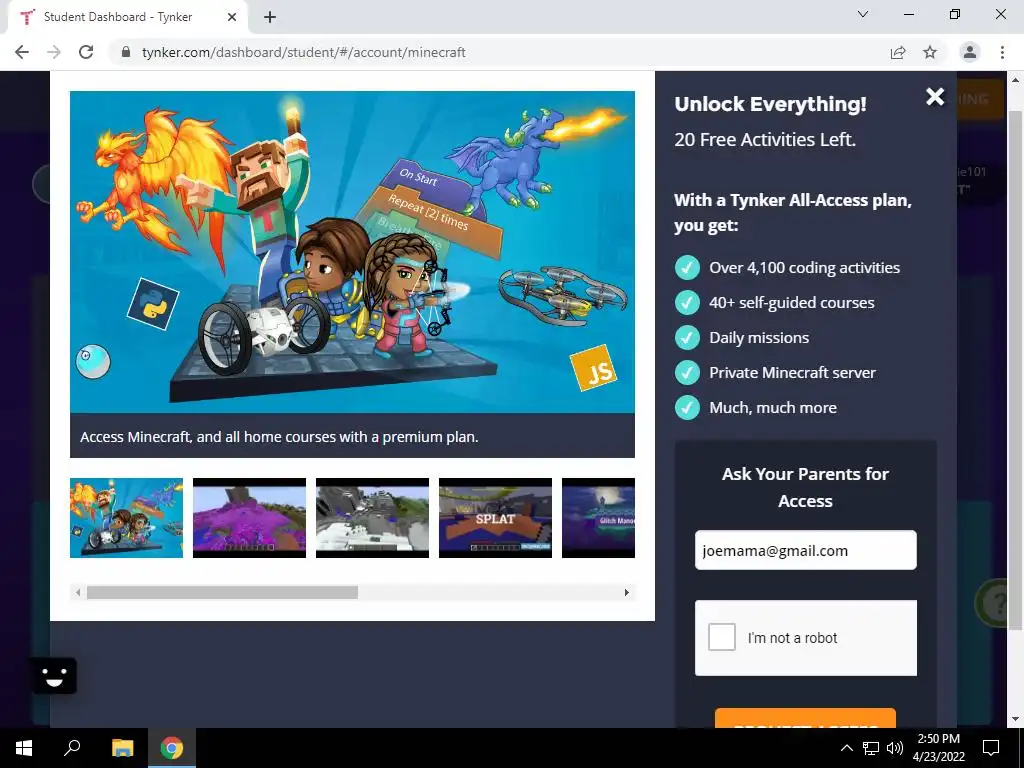Screen dimensions: 1024x768
Task: Click the checkmark beside Private Minecraft server
Action: 687,372
